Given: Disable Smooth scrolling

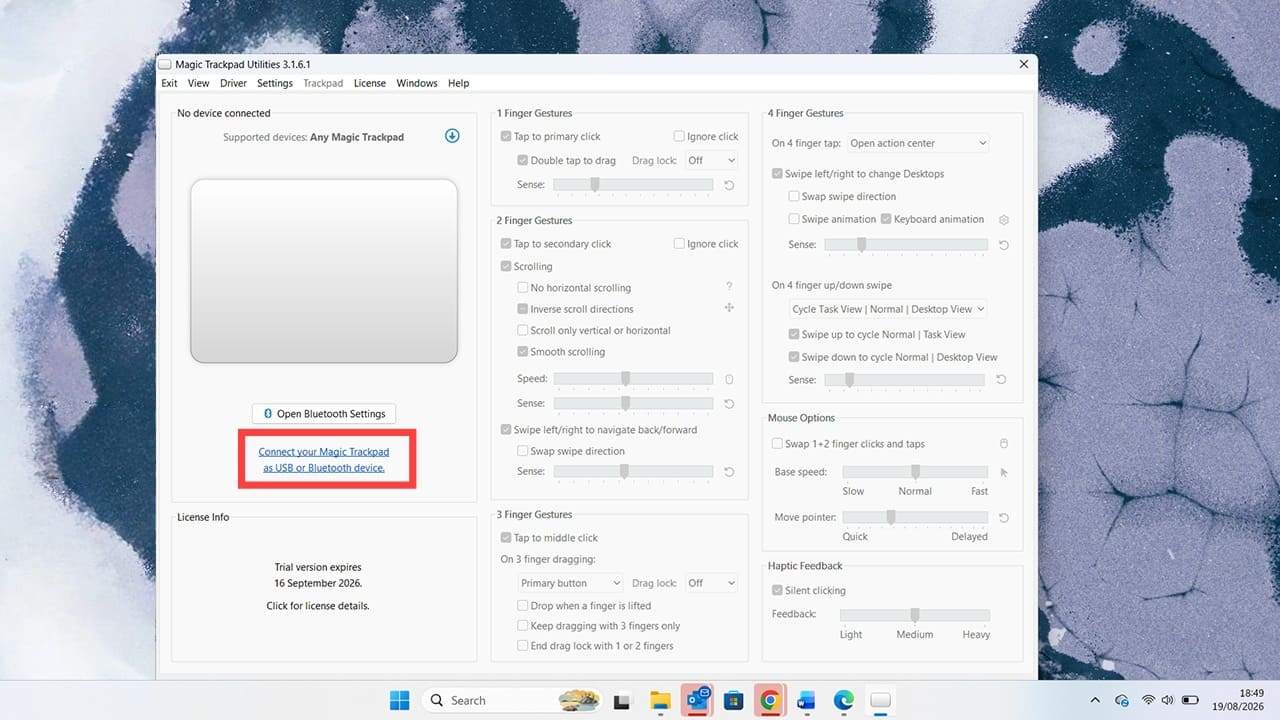Looking at the screenshot, I should click(522, 352).
